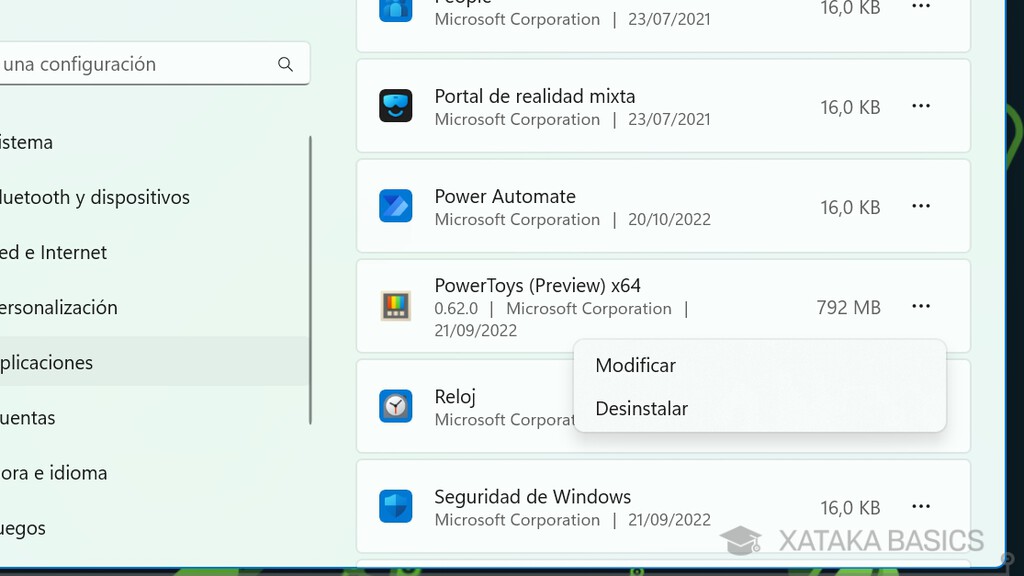This screenshot has width=1024, height=576.
Task: Click the People app icon
Action: point(396,10)
